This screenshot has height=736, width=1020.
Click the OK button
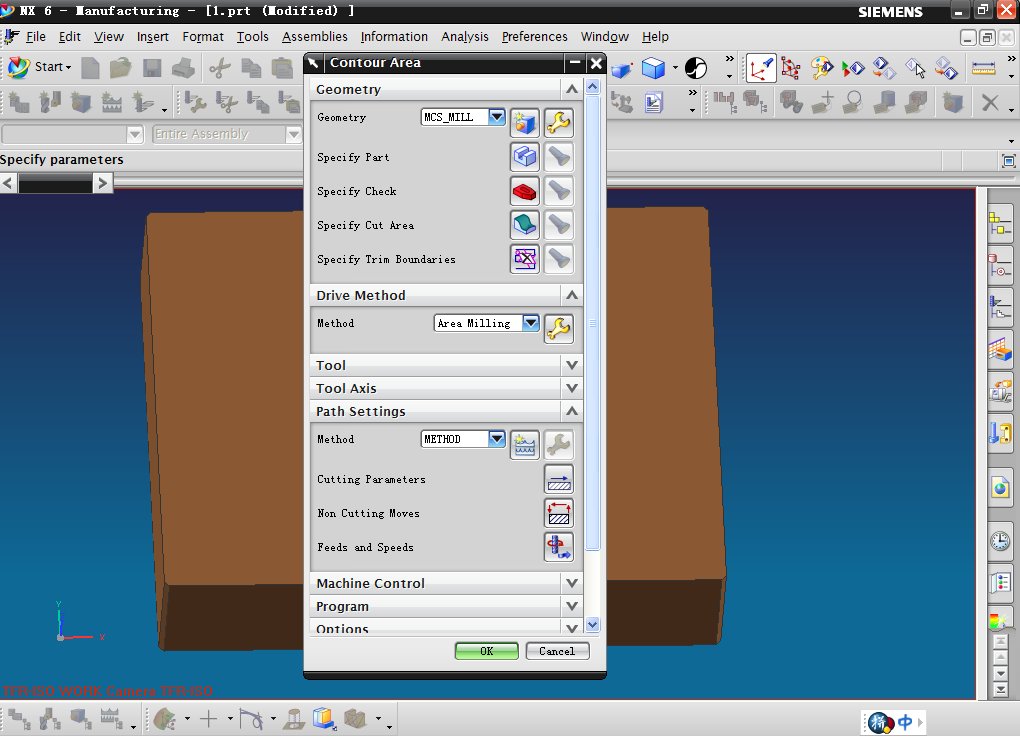487,651
